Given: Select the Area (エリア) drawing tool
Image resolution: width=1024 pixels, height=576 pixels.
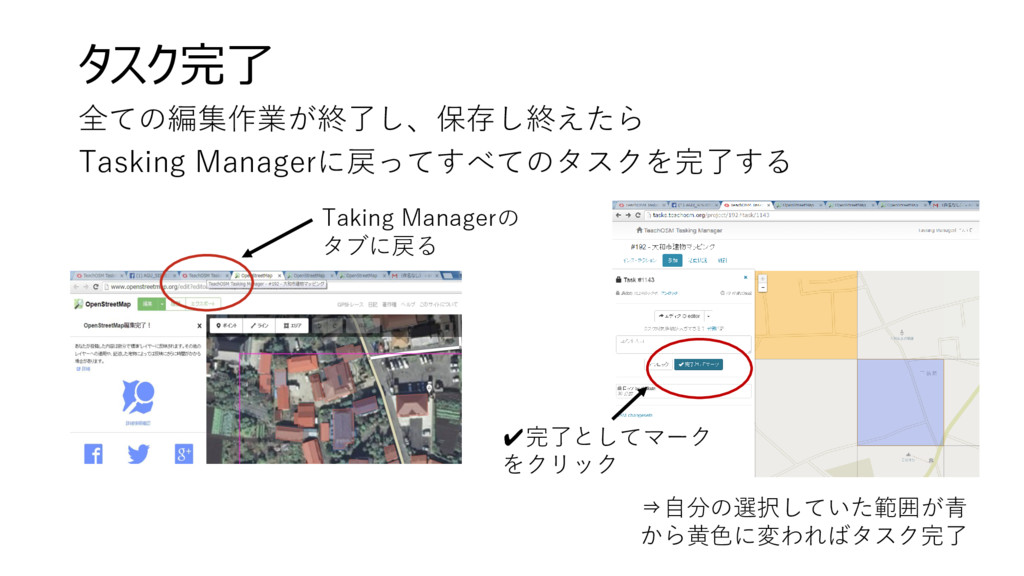Looking at the screenshot, I should (x=292, y=325).
